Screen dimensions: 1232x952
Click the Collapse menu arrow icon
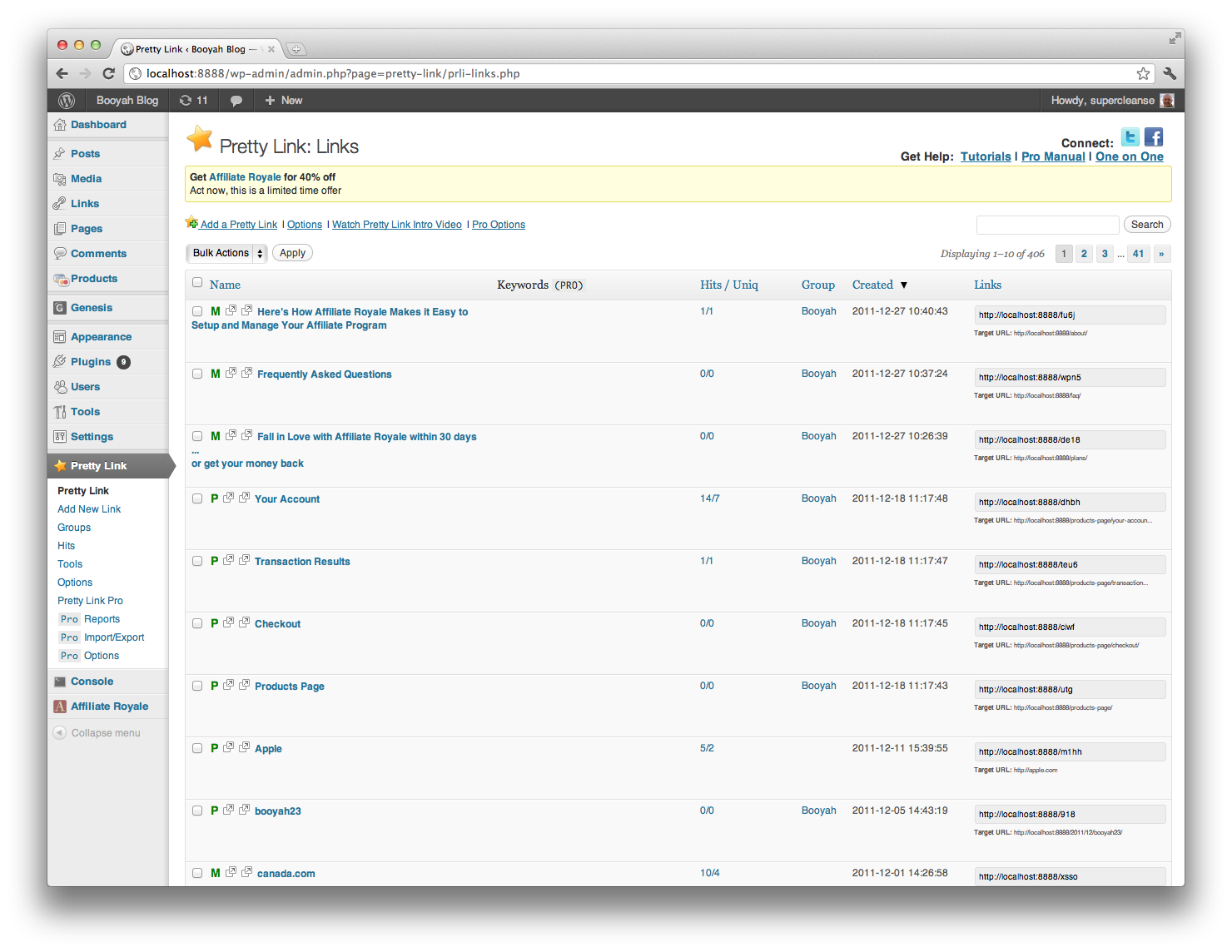[60, 733]
